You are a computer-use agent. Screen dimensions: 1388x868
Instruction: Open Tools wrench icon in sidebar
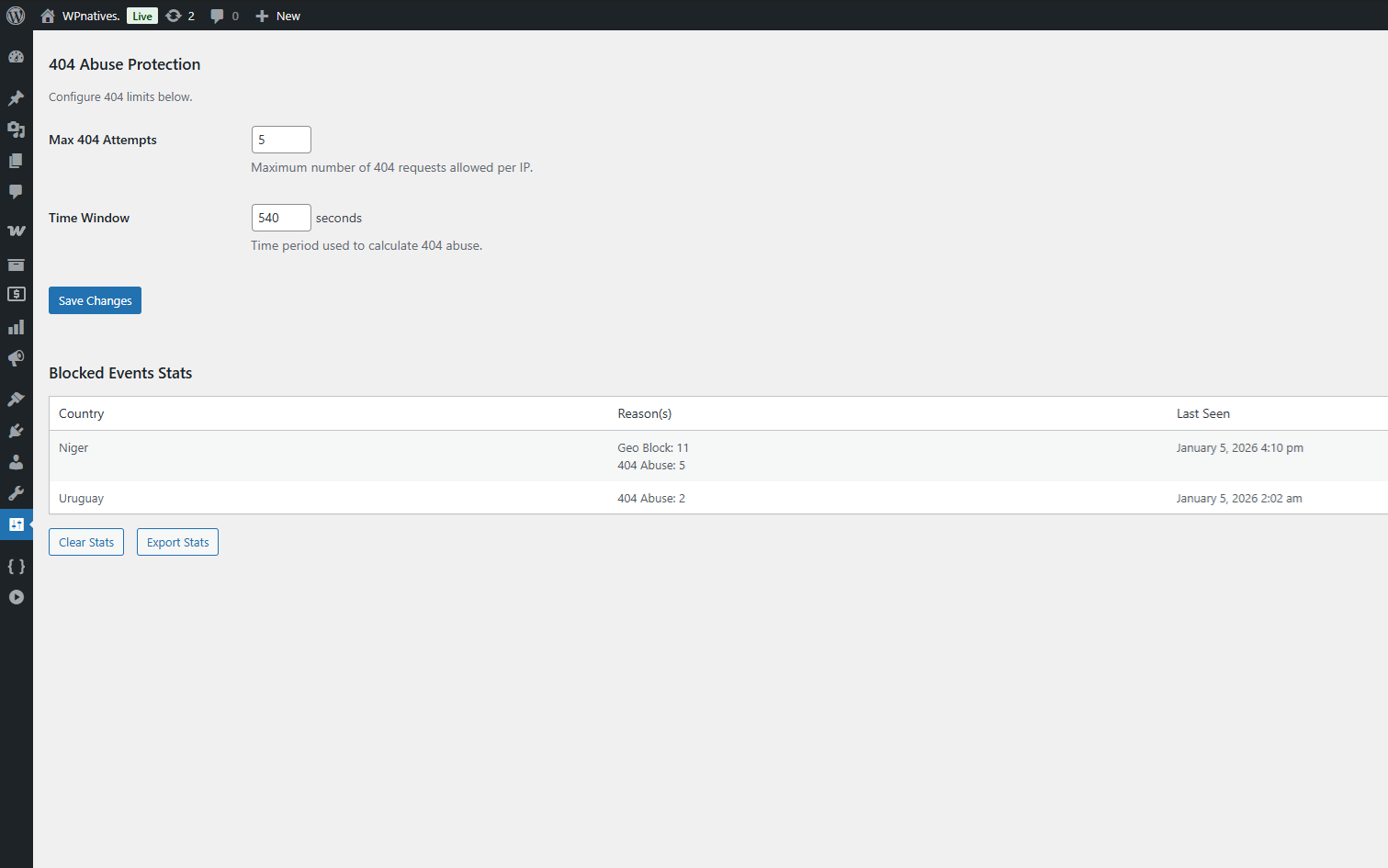pos(17,493)
